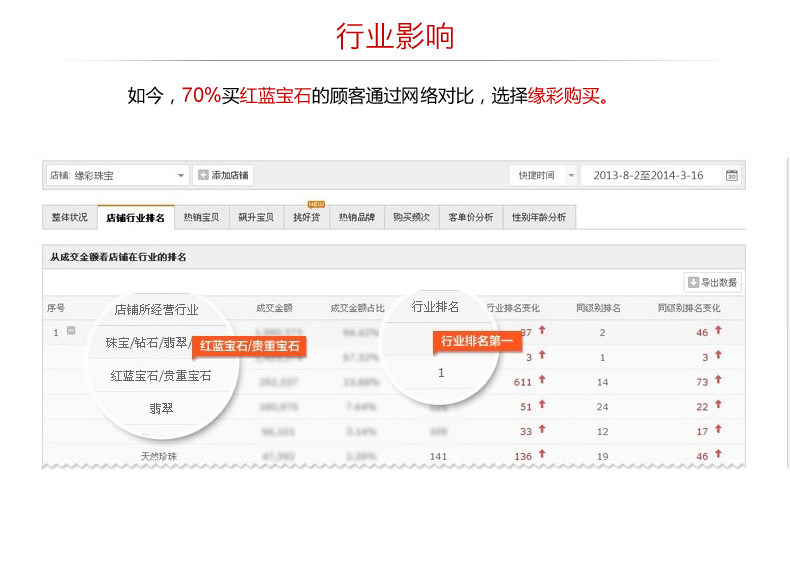This screenshot has height=570, width=790.
Task: Click the 同级别排名 value 19
Action: click(603, 457)
